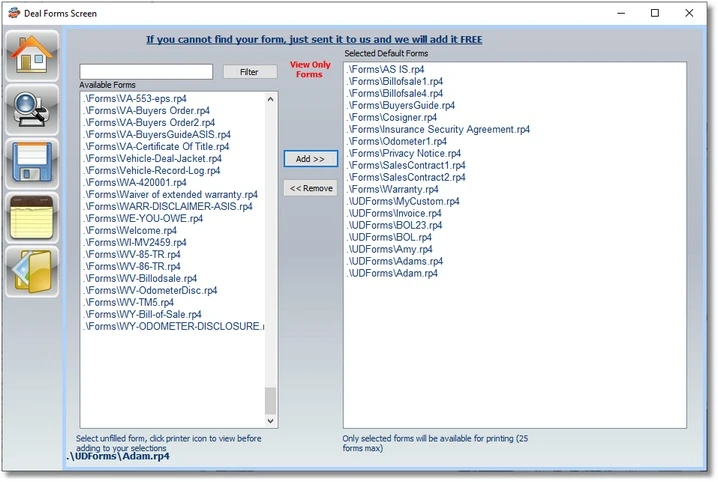
Task: Select .\Forms\VA-Buyers Order2.rp4
Action: click(x=149, y=122)
